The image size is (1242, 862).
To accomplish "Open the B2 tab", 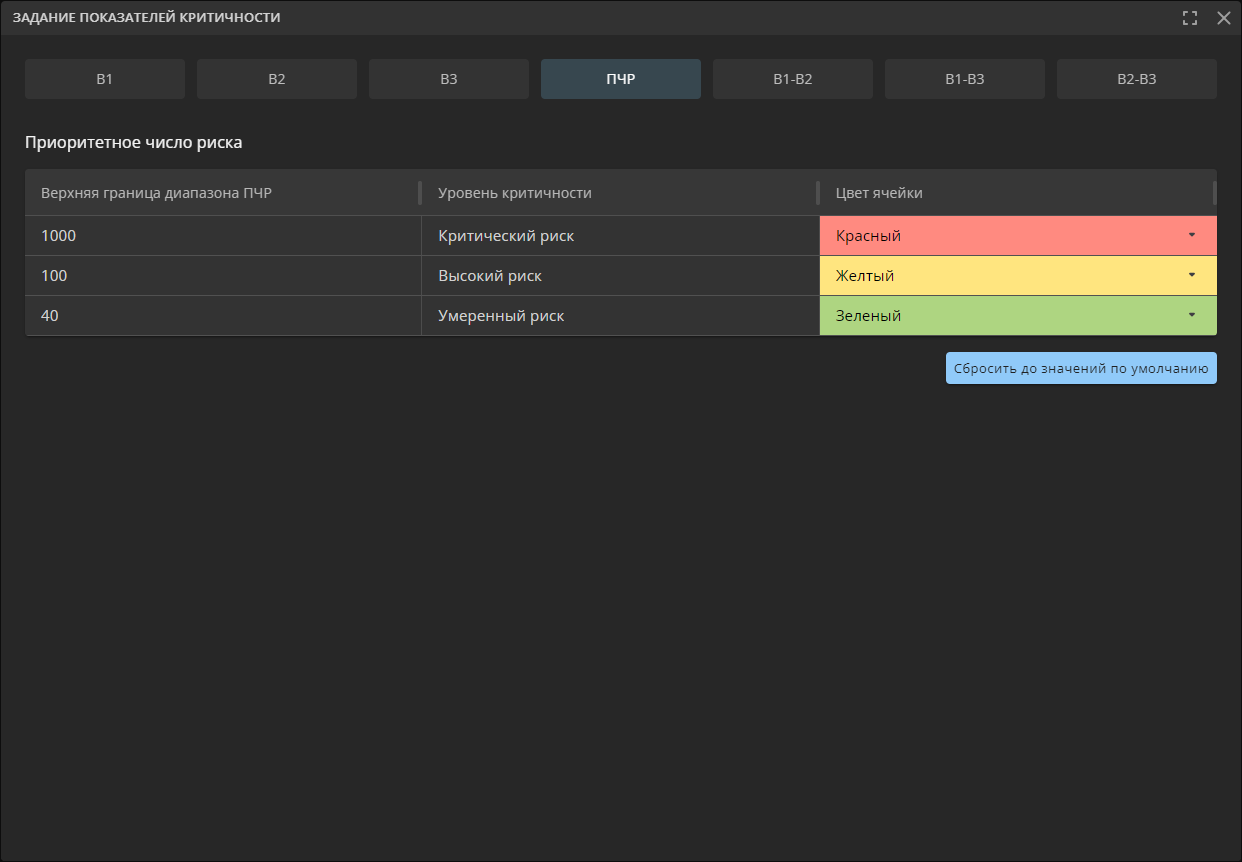I will click(277, 79).
